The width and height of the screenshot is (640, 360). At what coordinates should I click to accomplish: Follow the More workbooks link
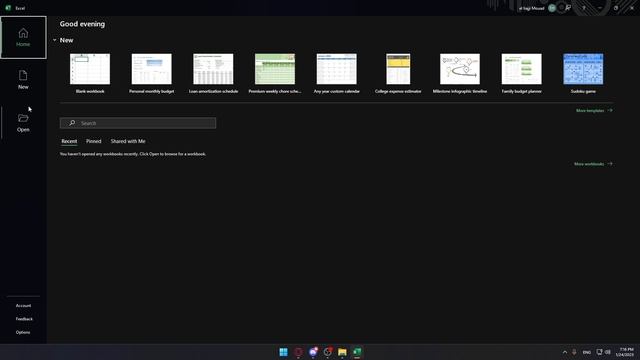point(593,164)
